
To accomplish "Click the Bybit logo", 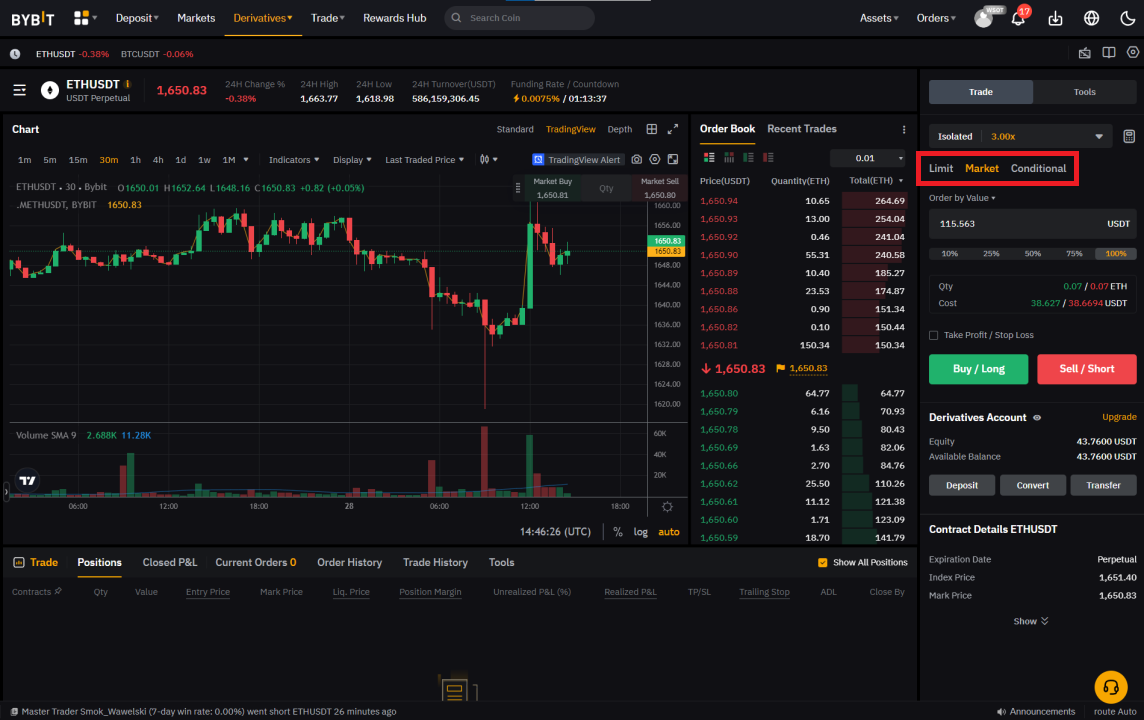I will tap(33, 18).
